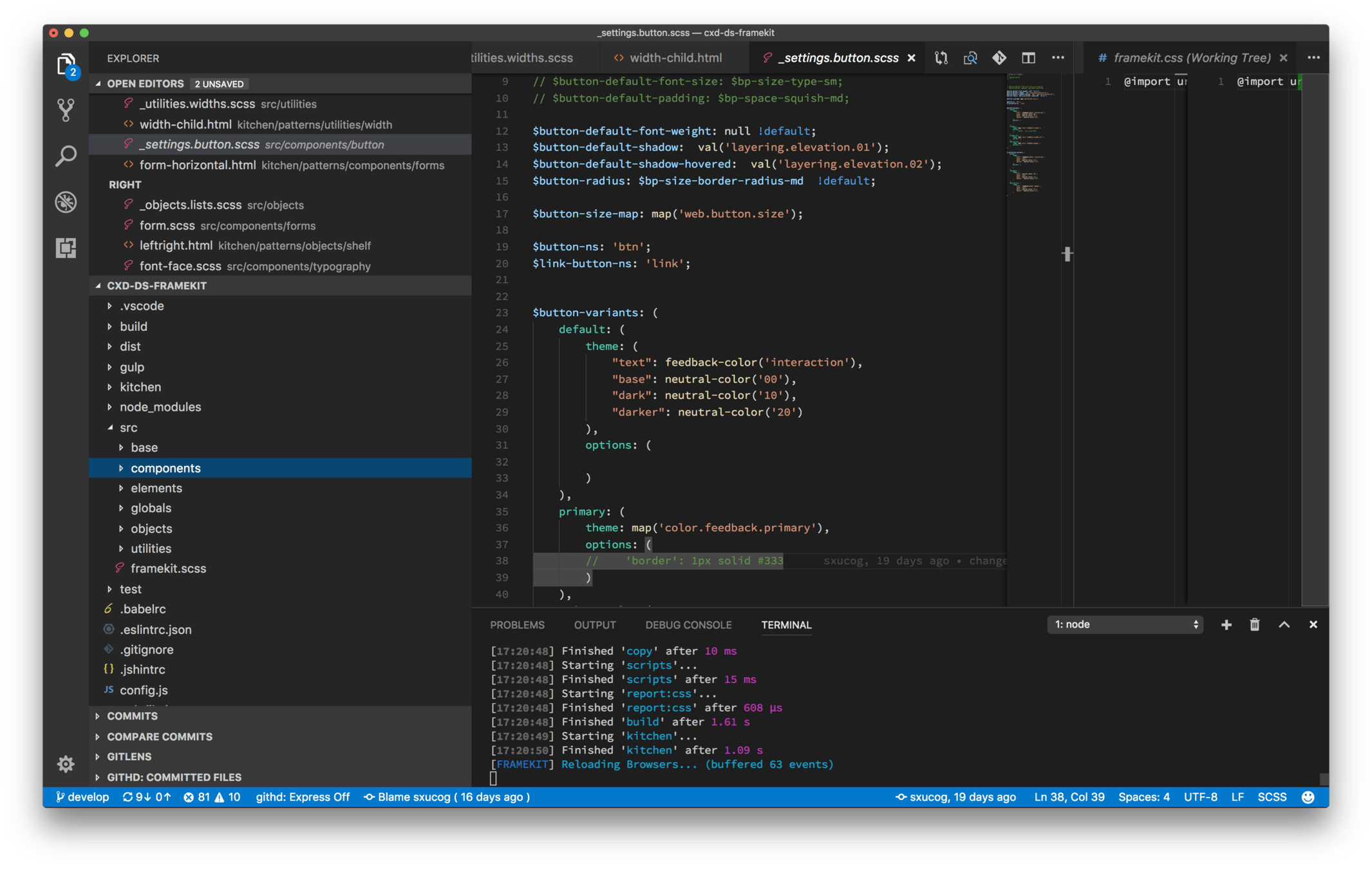Click the split editor icon

(x=1028, y=58)
